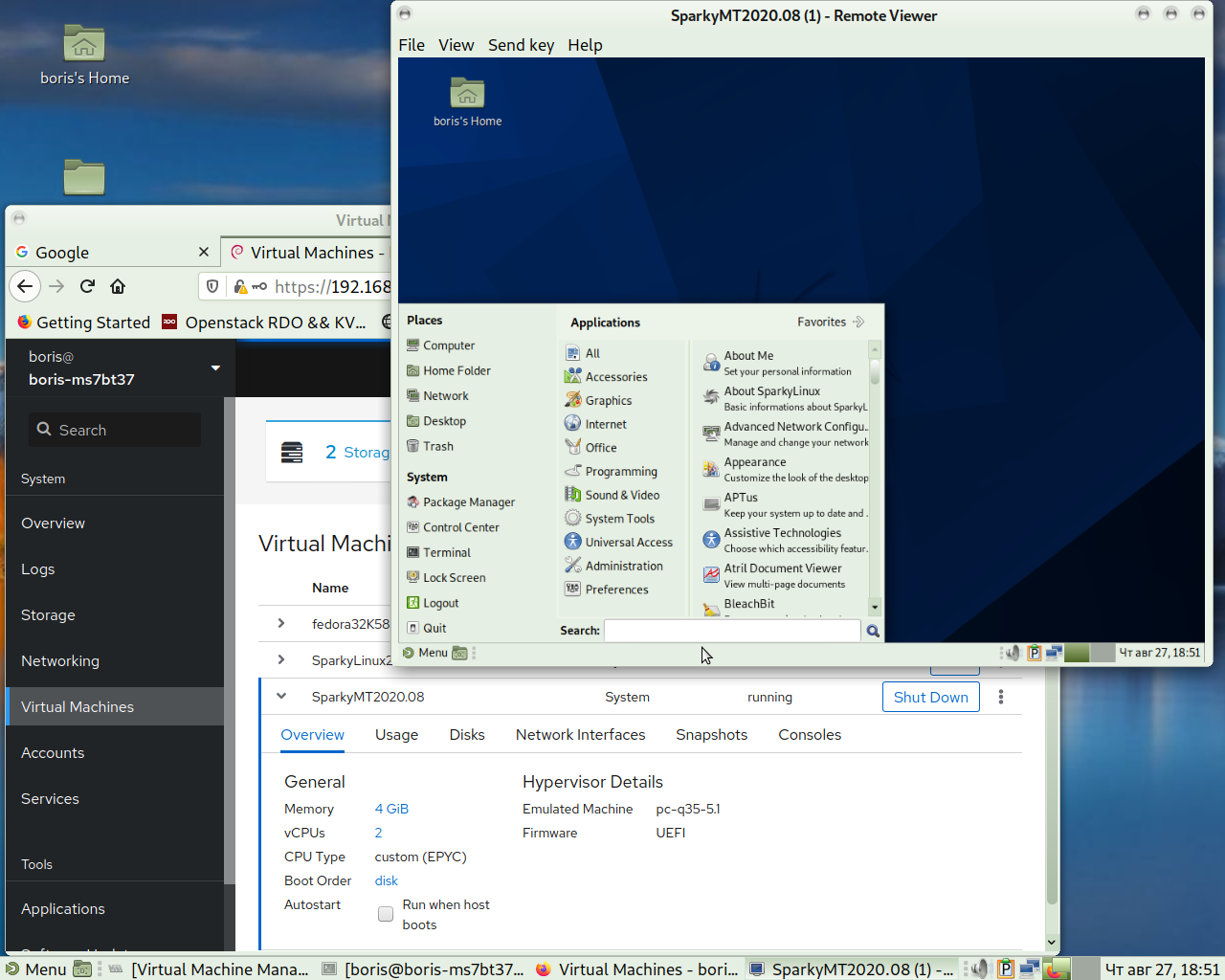
Task: Click the Search input field in guest menu
Action: (732, 631)
